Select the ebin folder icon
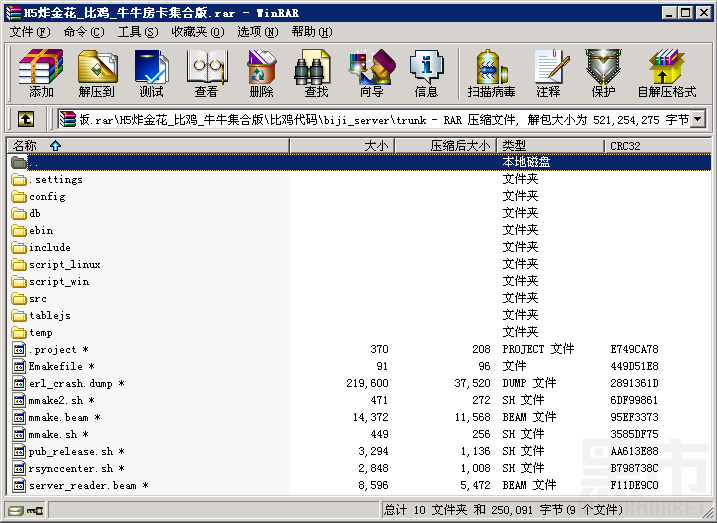This screenshot has height=523, width=717. [x=19, y=230]
